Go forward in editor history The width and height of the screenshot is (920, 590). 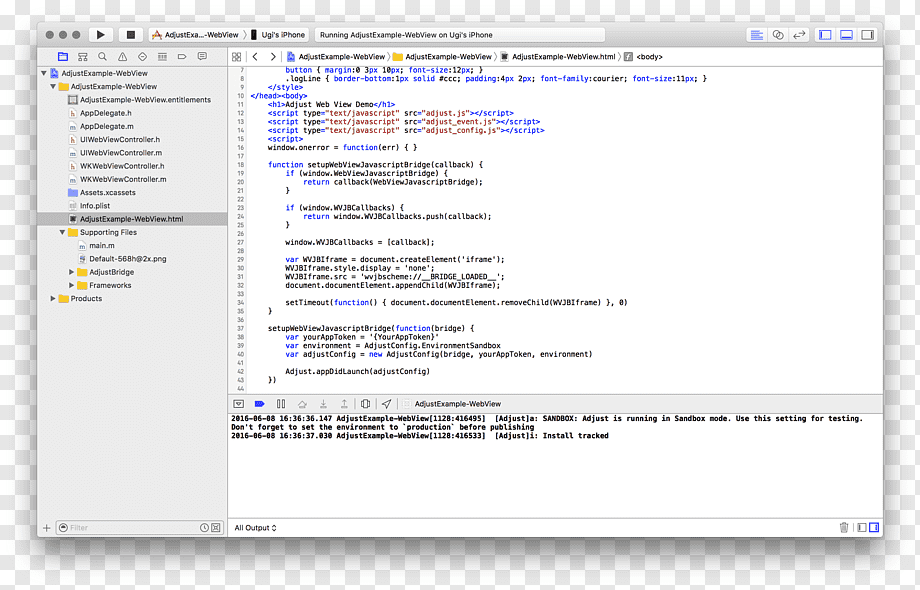pyautogui.click(x=273, y=57)
